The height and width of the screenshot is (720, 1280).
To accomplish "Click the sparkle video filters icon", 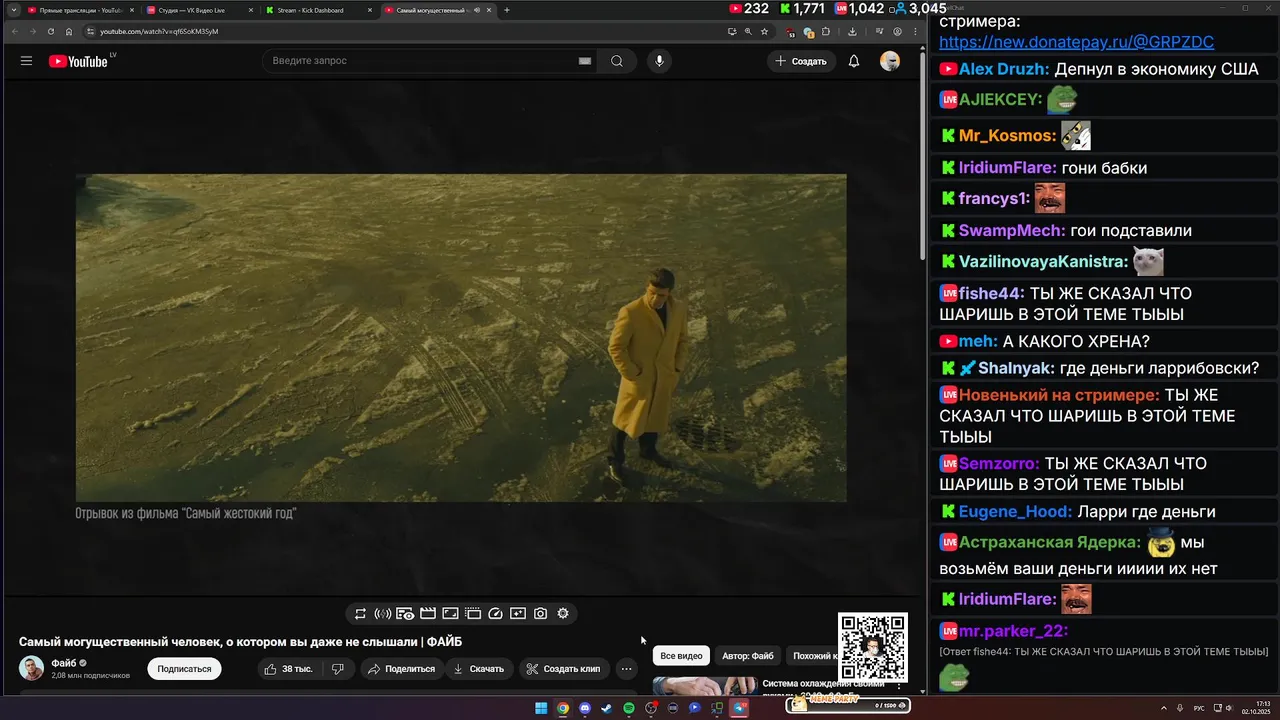I will pyautogui.click(x=518, y=614).
